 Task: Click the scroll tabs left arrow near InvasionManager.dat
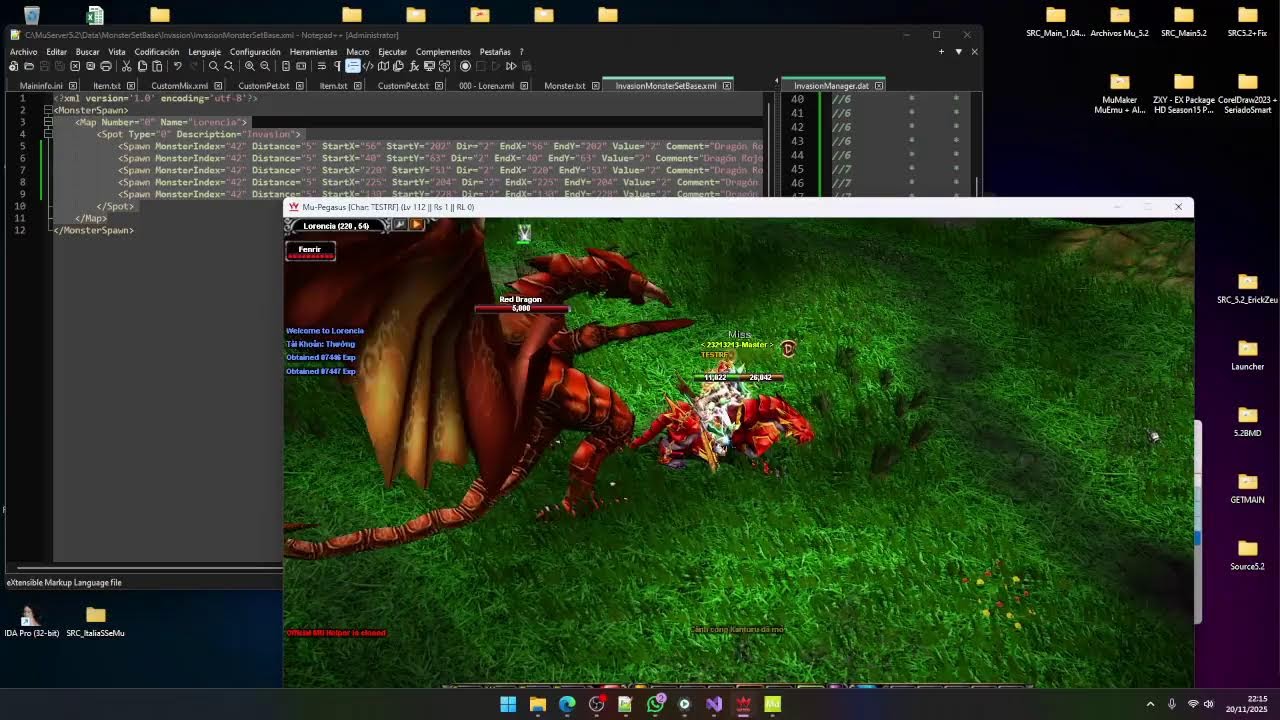click(776, 82)
